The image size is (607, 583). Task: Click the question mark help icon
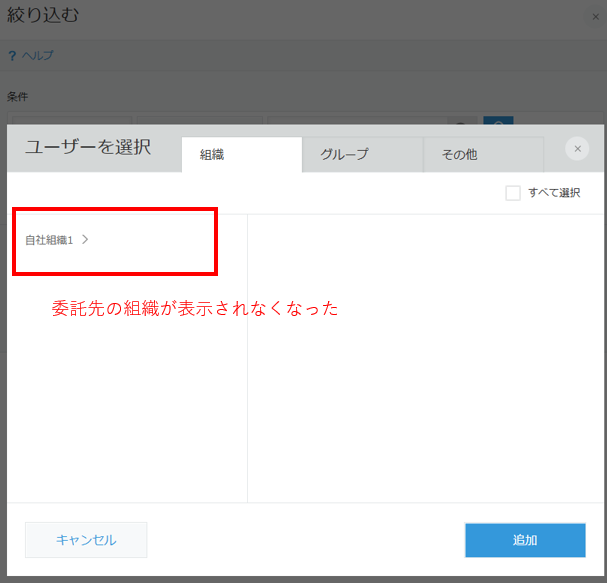12,56
